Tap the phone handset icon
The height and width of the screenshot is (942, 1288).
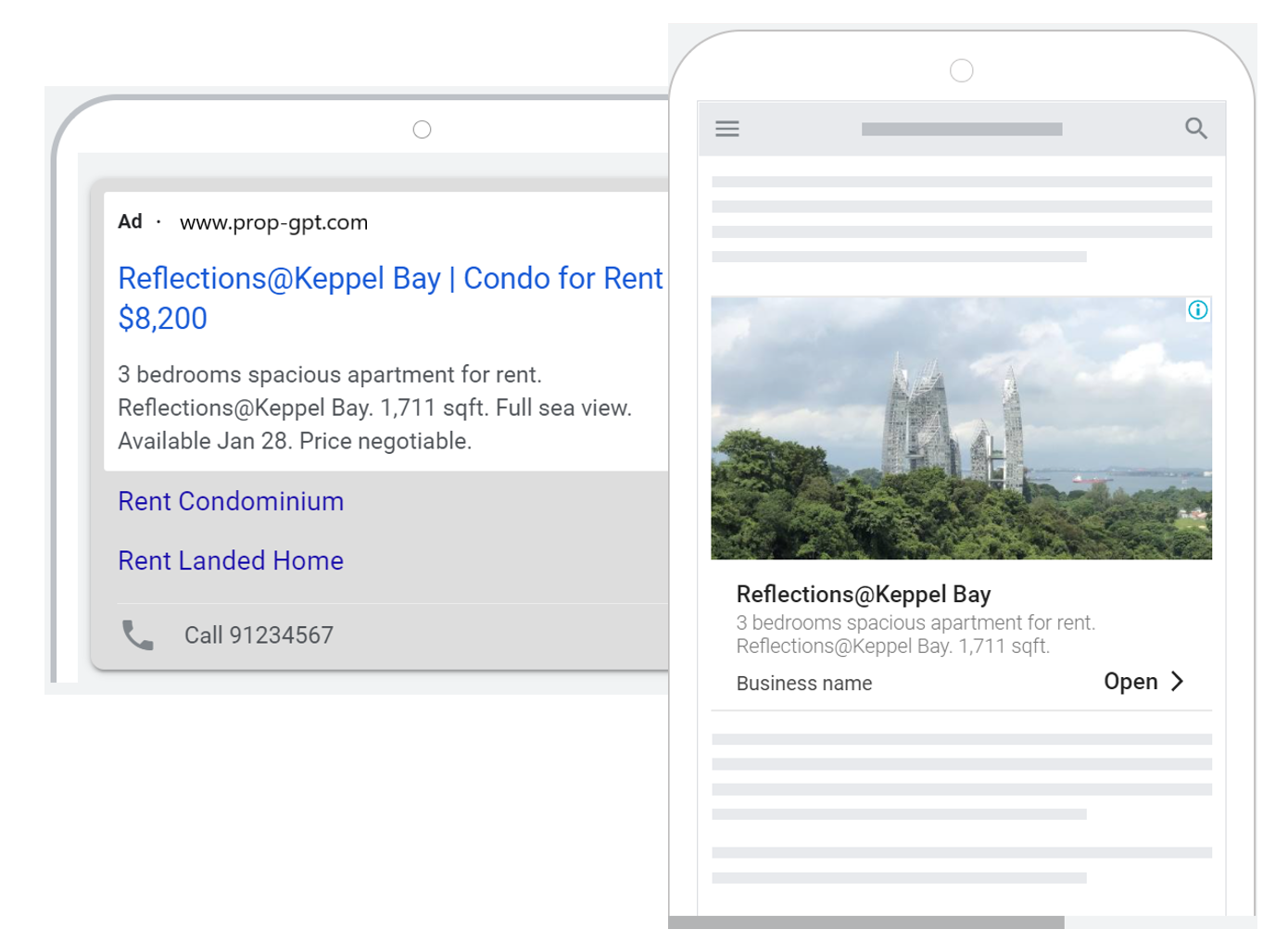tap(138, 634)
